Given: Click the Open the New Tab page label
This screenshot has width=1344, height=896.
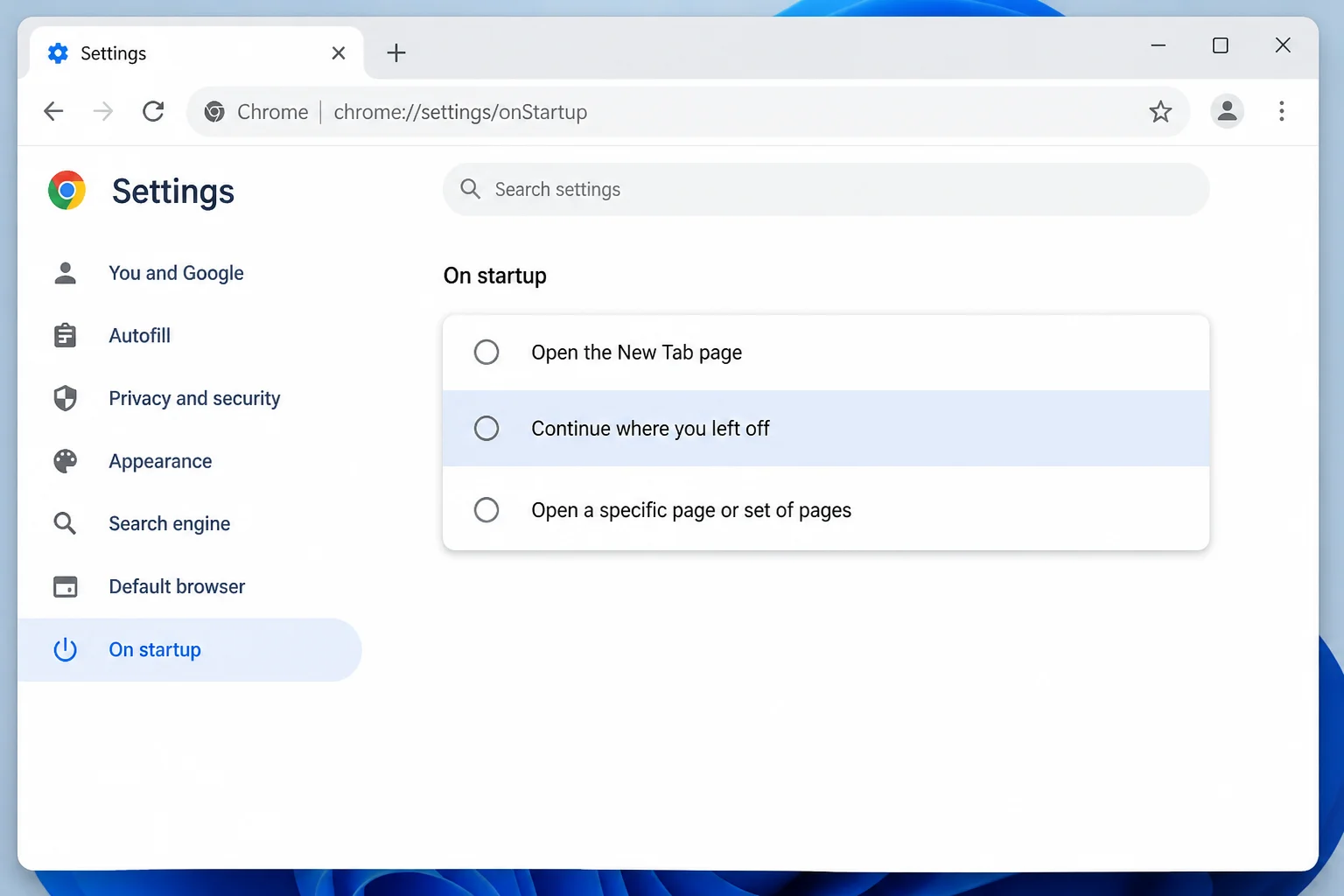Looking at the screenshot, I should [x=636, y=353].
